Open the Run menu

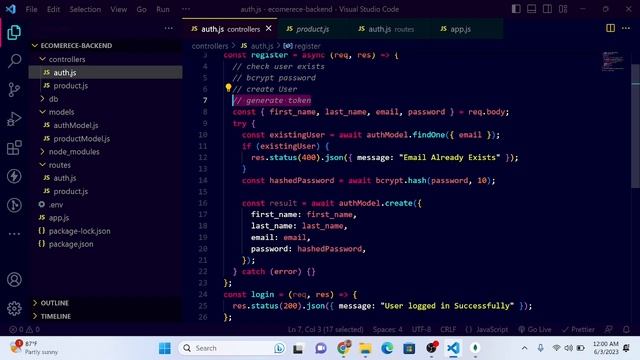coord(163,9)
